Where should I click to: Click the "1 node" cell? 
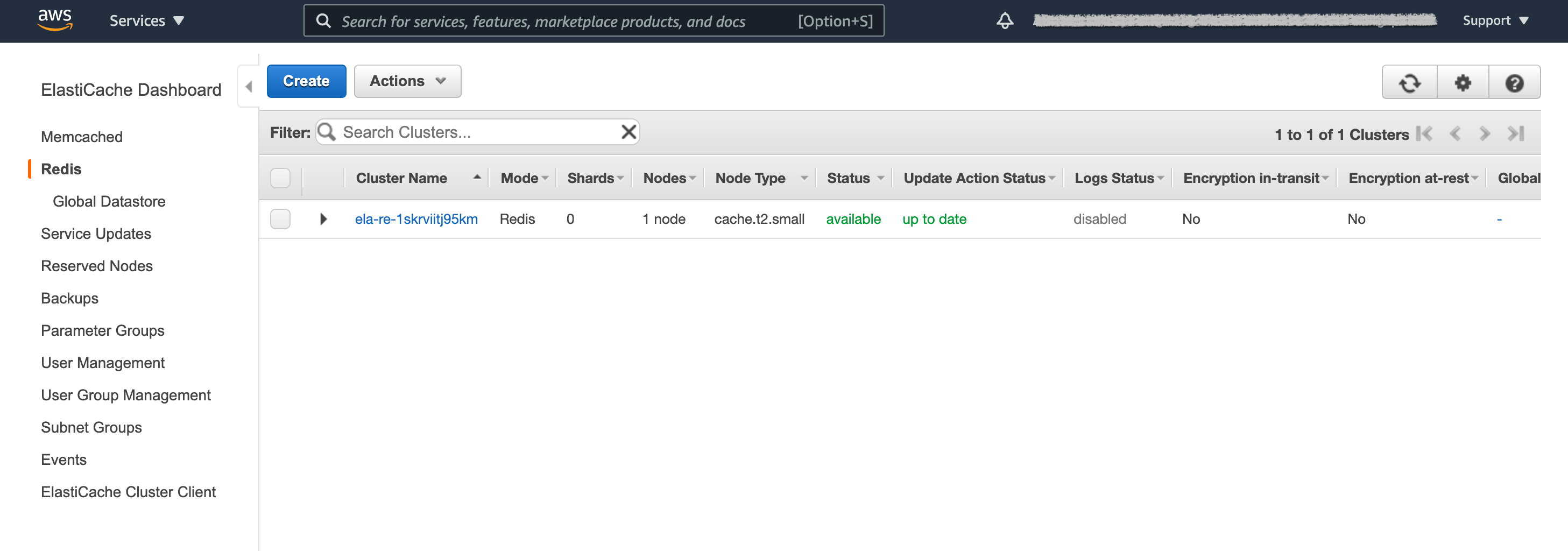[x=663, y=219]
